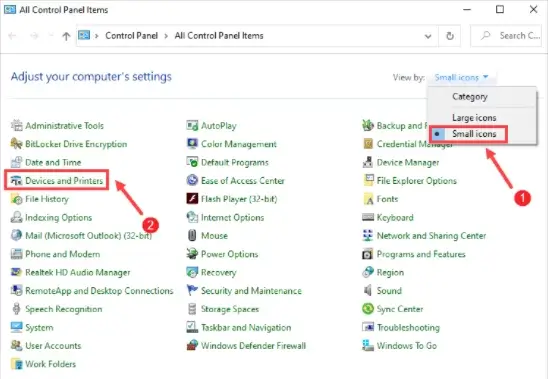Viewport: 548px width, 379px height.
Task: Open the Sound speaker icon
Action: tap(368, 291)
